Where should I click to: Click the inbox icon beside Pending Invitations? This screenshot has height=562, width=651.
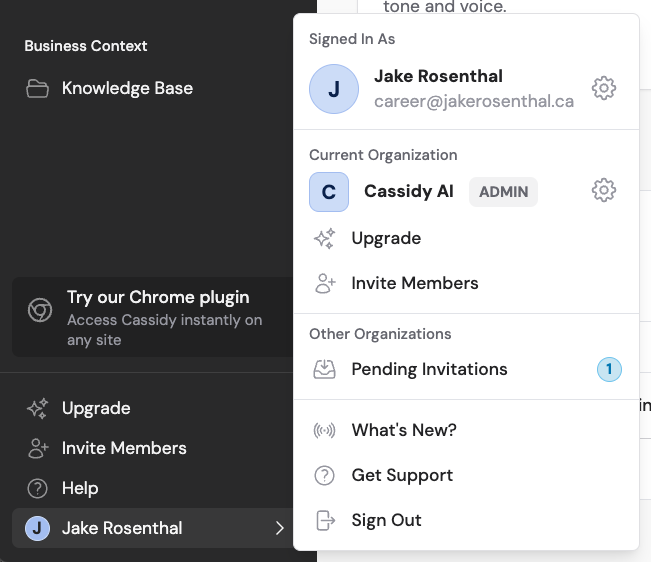tap(325, 369)
